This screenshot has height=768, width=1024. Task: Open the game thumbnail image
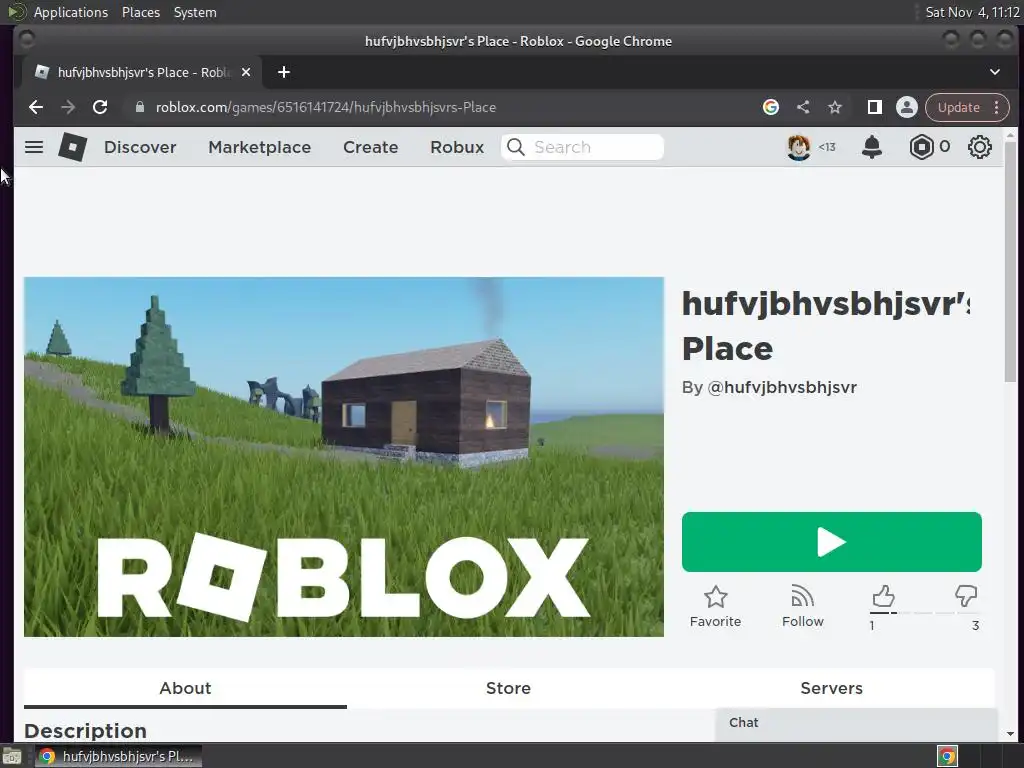(x=344, y=456)
